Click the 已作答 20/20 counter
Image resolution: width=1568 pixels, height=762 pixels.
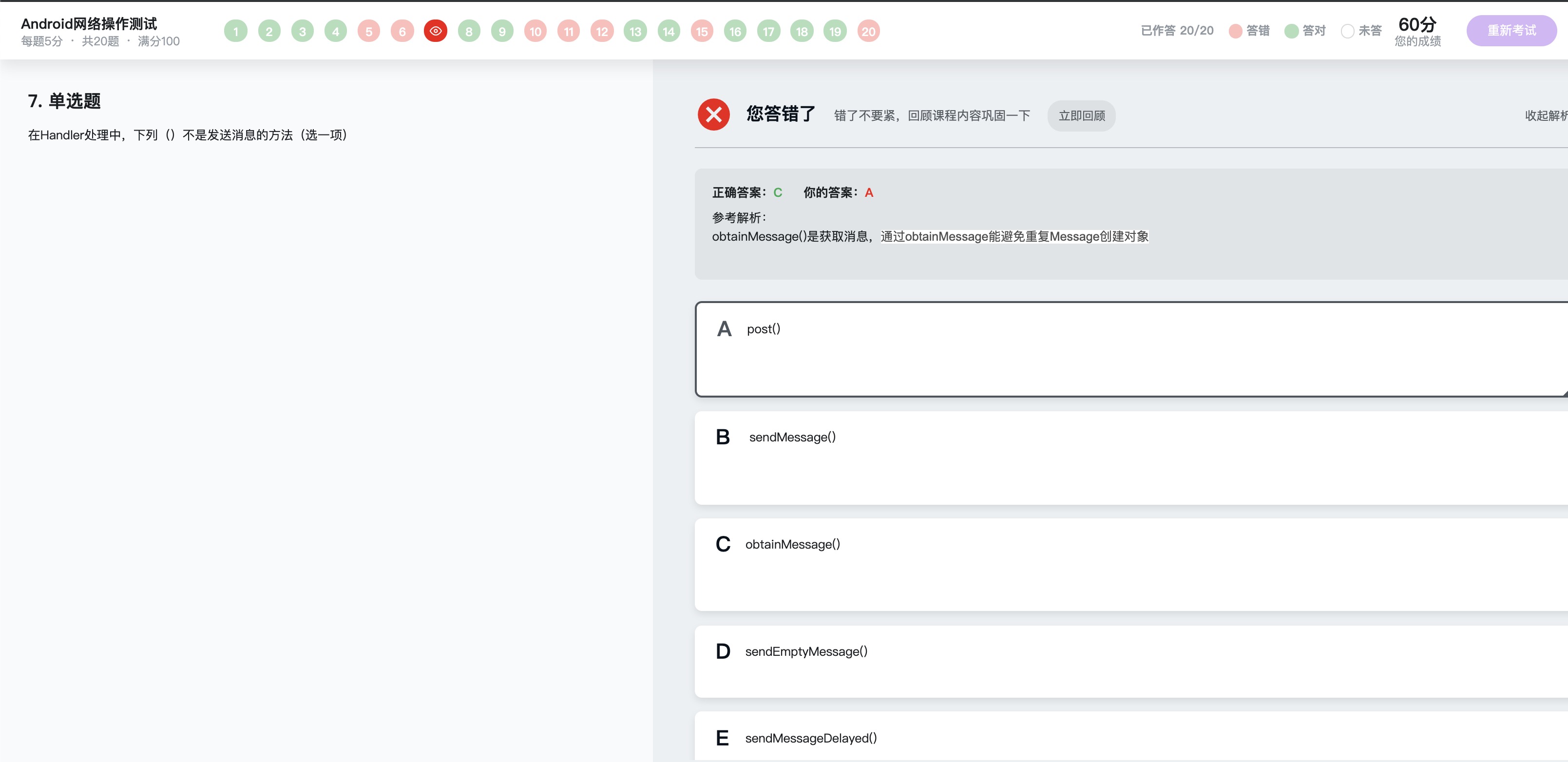point(1177,30)
